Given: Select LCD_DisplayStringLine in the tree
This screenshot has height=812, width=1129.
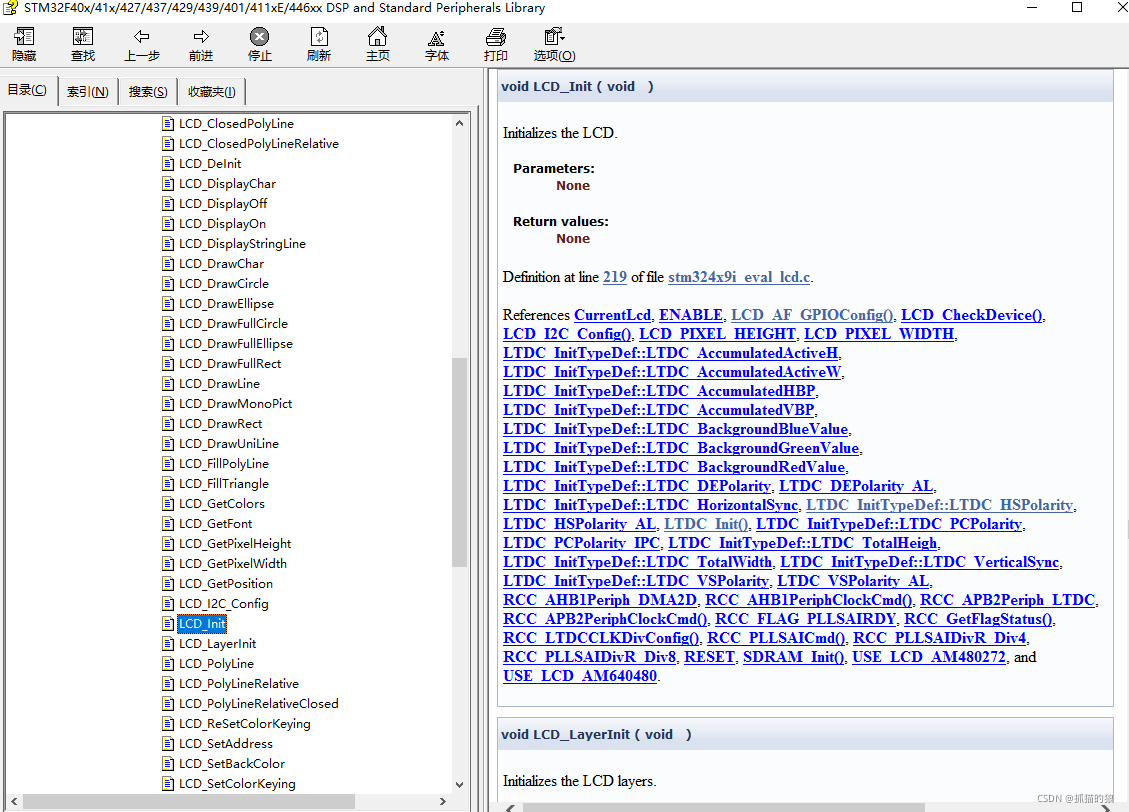Looking at the screenshot, I should 243,243.
